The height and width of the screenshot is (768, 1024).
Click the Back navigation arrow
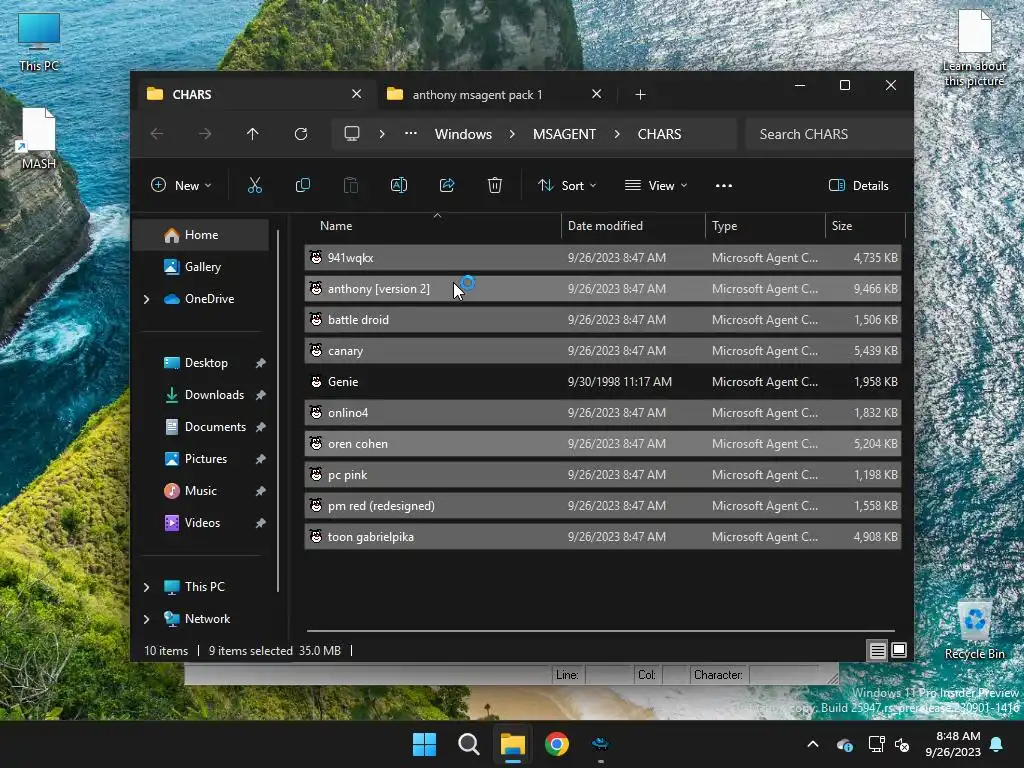tap(157, 134)
